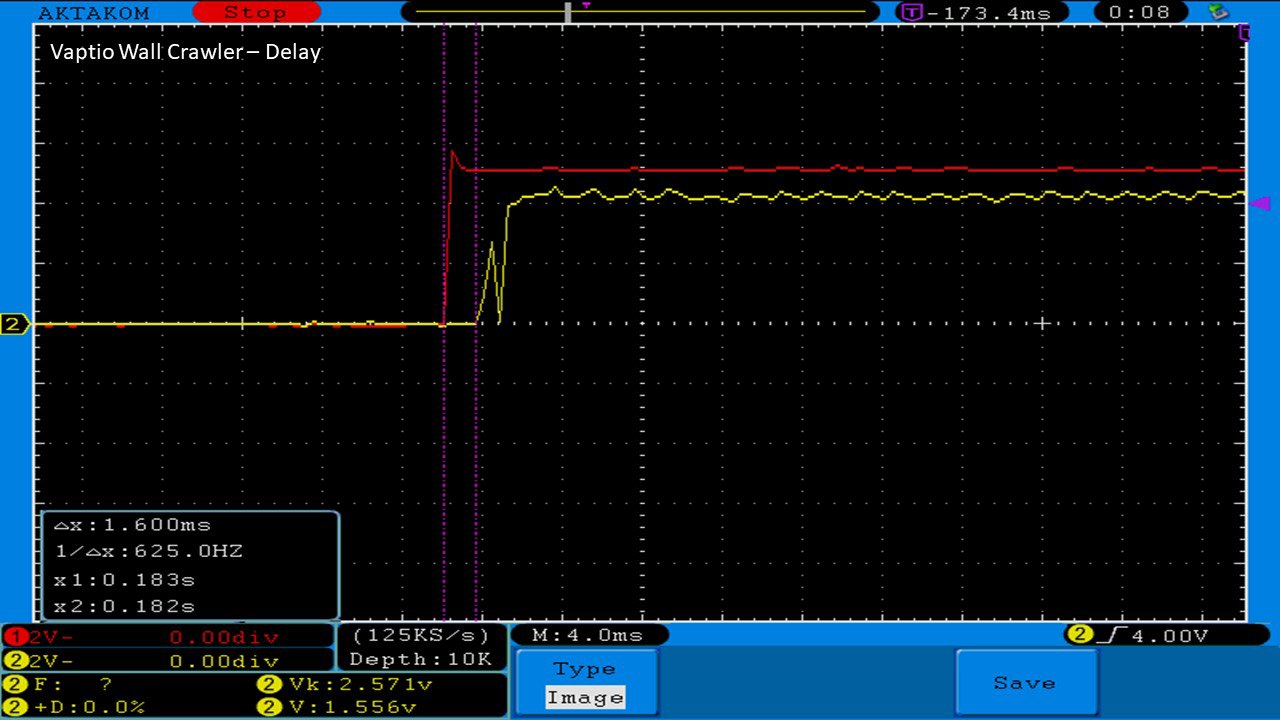1280x720 pixels.
Task: Click the purple T trigger position icon
Action: pos(911,13)
